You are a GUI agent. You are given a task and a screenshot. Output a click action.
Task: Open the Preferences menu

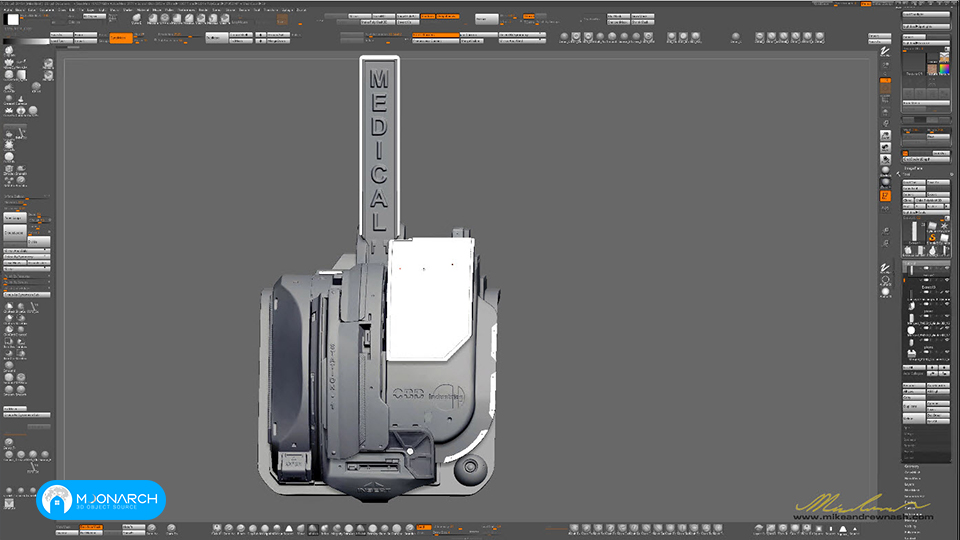[x=186, y=10]
